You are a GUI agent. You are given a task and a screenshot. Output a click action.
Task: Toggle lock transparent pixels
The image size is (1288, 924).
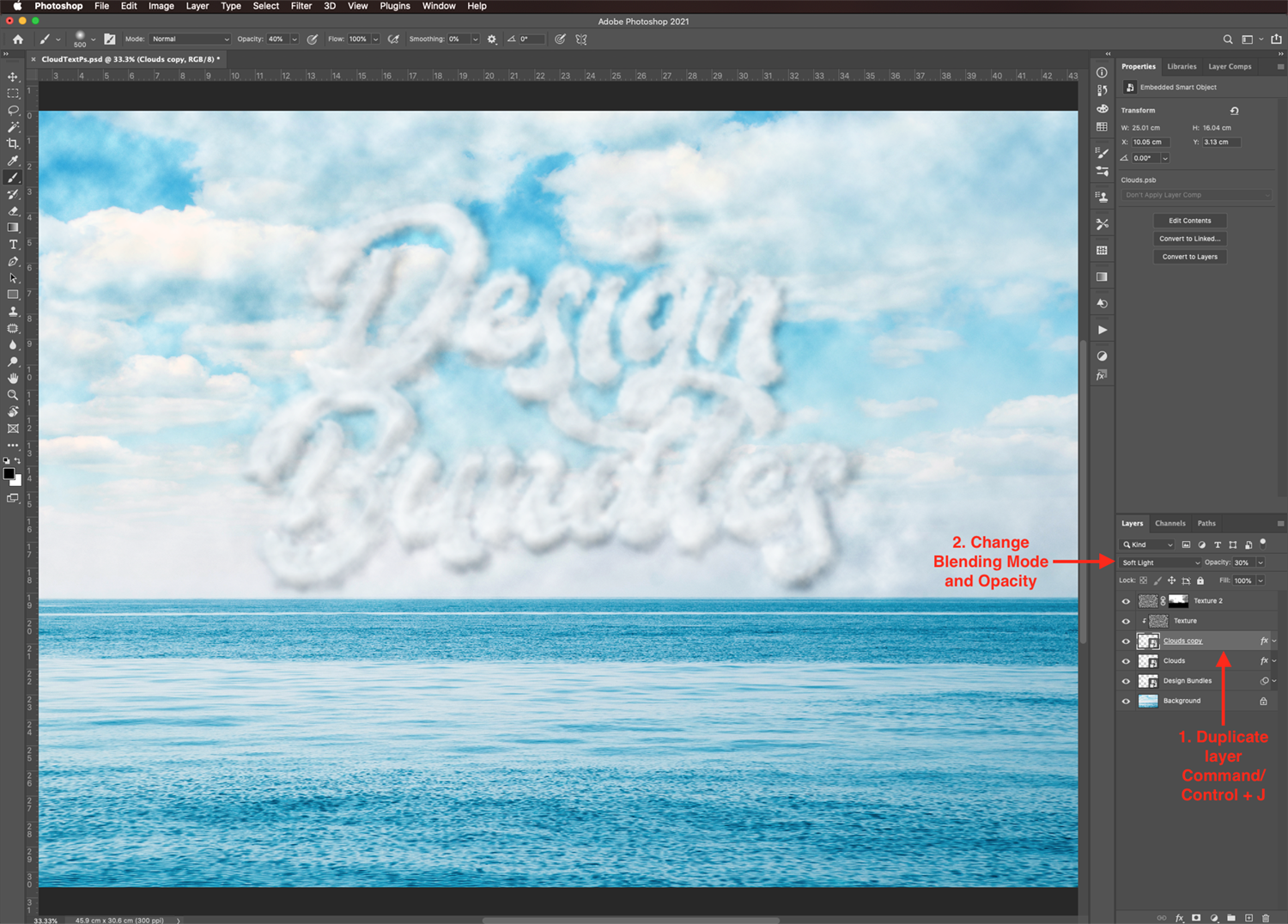1144,581
